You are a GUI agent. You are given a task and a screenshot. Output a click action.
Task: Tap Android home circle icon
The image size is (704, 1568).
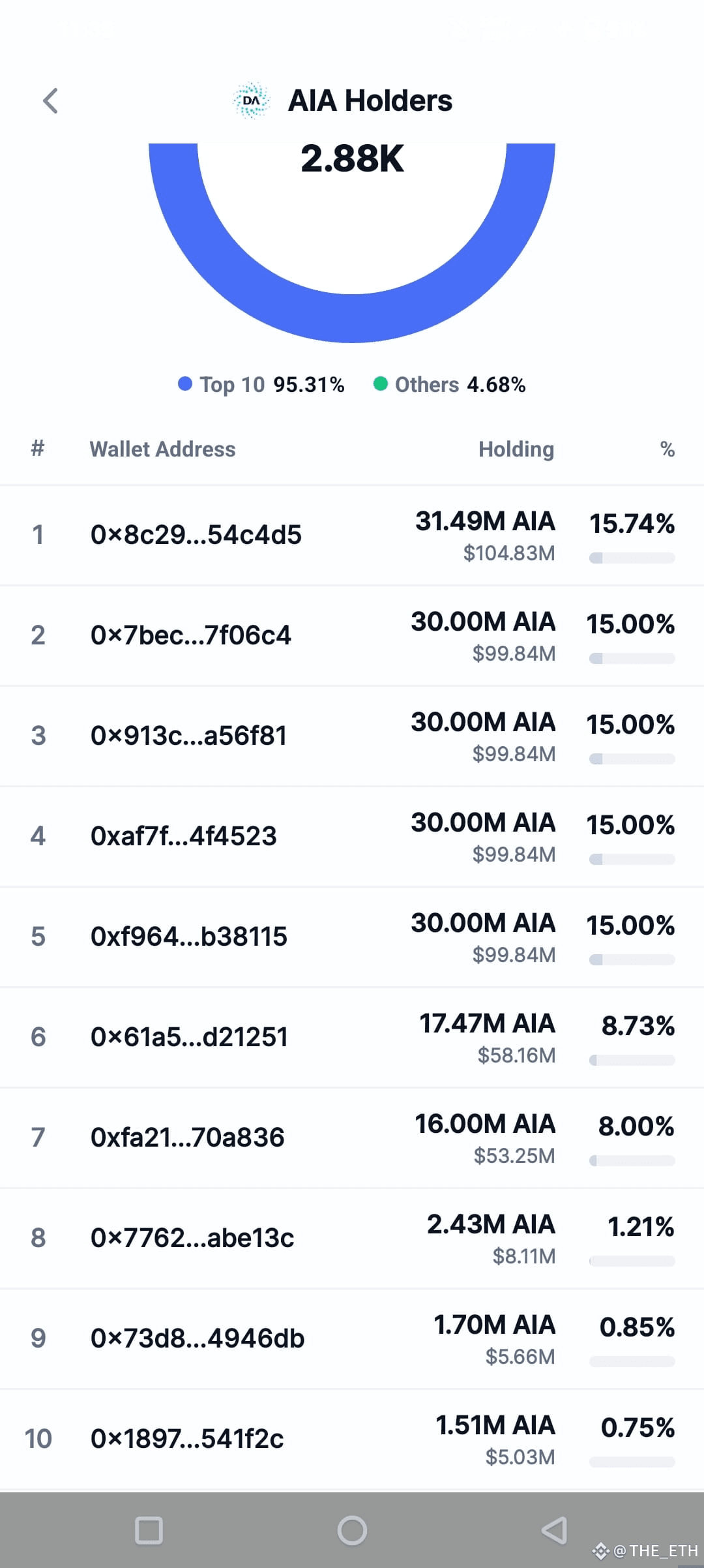point(352,1530)
